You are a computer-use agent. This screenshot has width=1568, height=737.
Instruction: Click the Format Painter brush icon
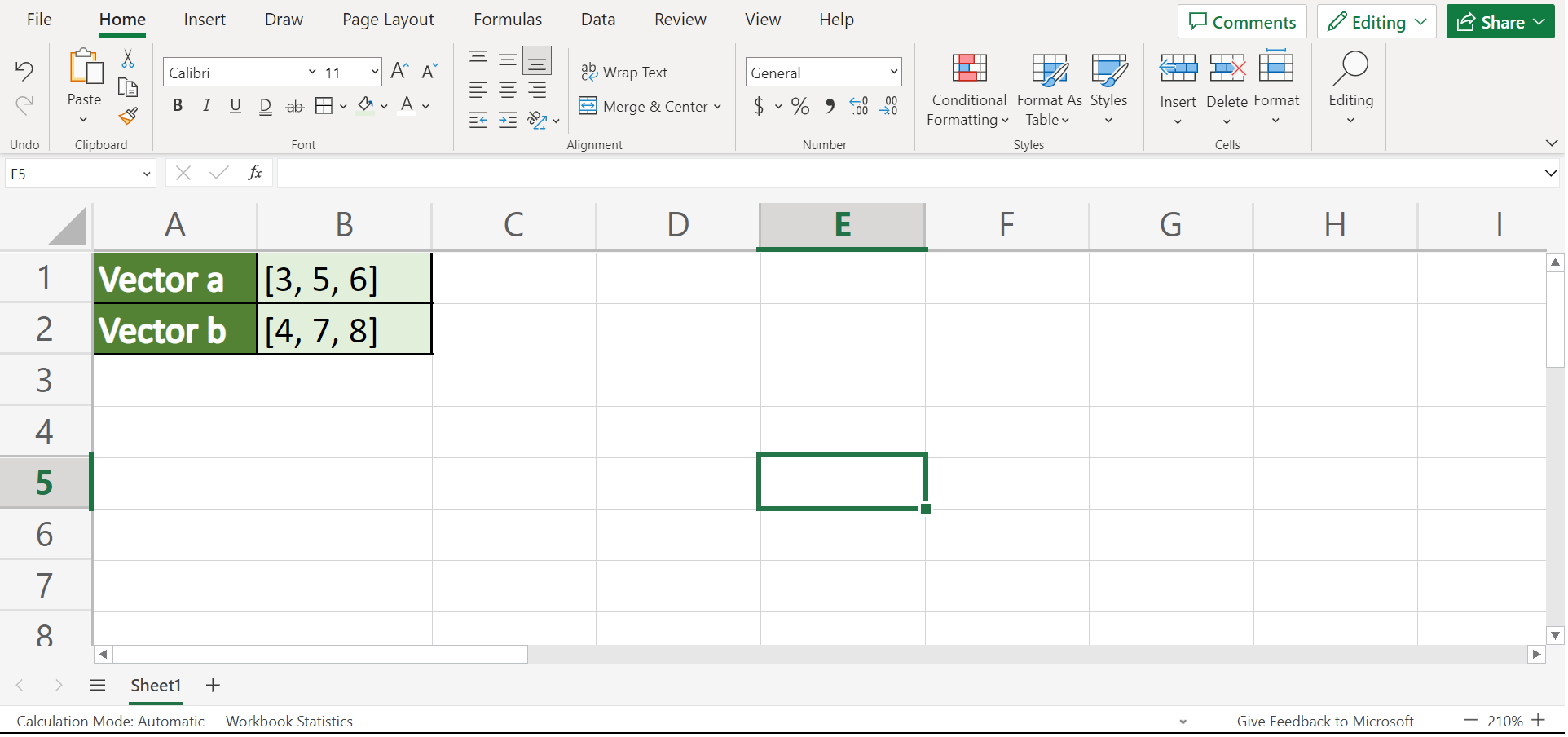(x=128, y=117)
